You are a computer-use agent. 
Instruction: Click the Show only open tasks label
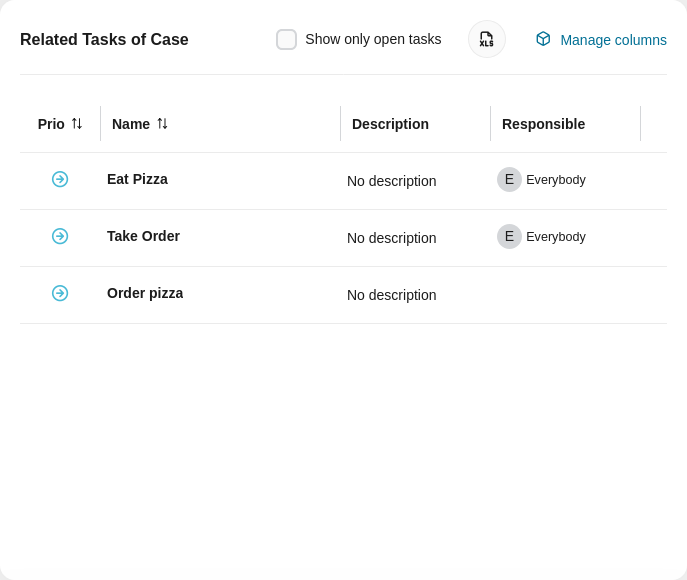(x=373, y=39)
